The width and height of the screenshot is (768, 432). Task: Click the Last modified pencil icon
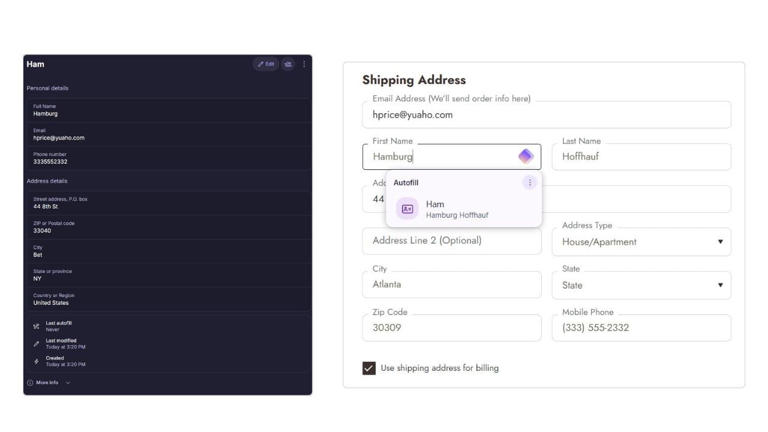tap(36, 344)
